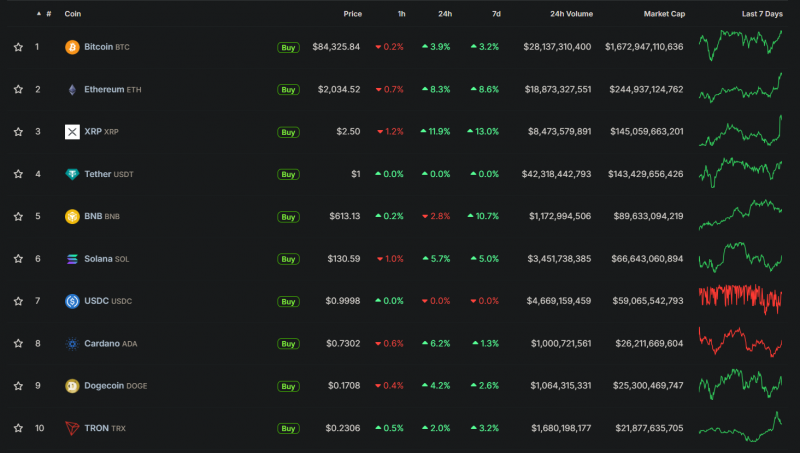The height and width of the screenshot is (453, 800).
Task: Open the Ethereum ETH coin page
Action: click(x=113, y=89)
